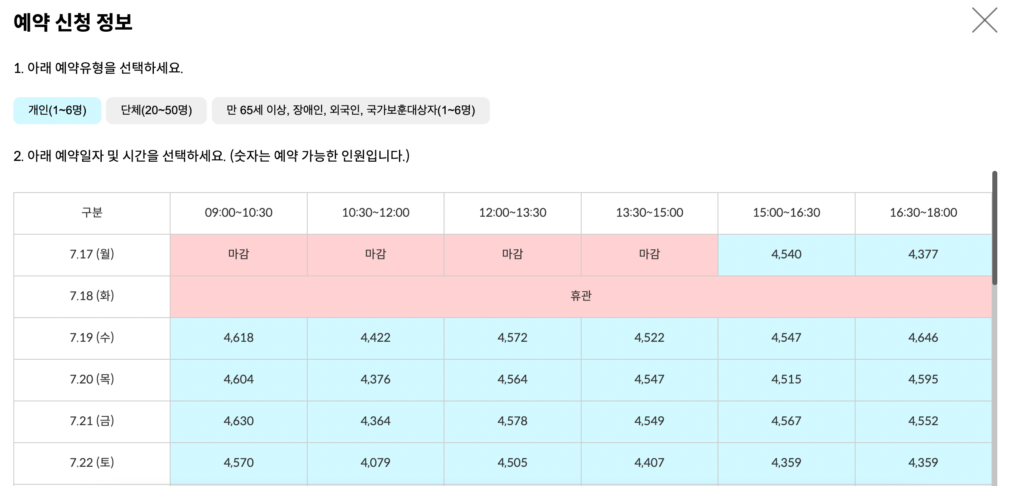Reserve 7.22 (토) slot showing 4,505

513,464
